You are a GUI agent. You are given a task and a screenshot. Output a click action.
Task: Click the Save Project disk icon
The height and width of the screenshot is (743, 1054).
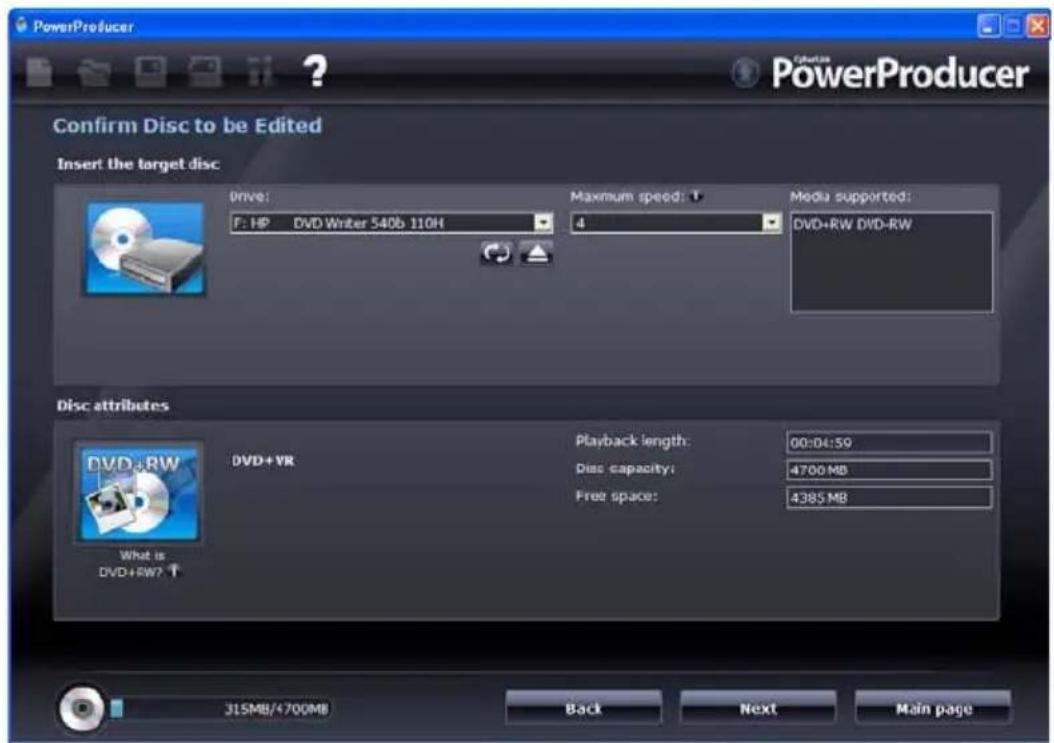click(x=151, y=72)
